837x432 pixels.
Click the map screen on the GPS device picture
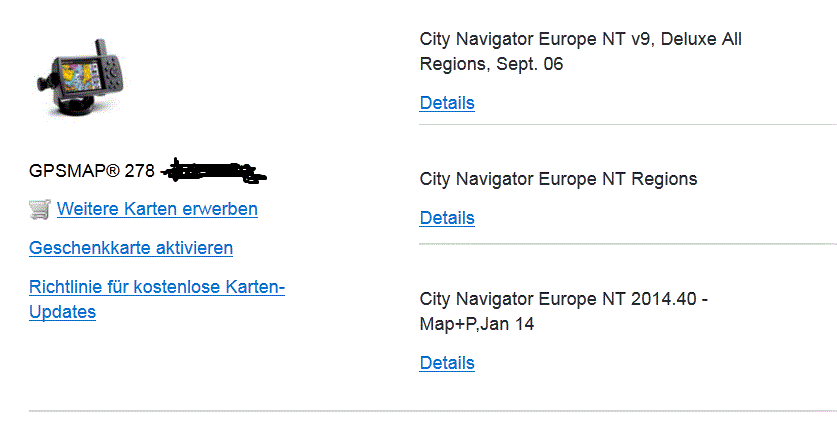click(x=78, y=72)
